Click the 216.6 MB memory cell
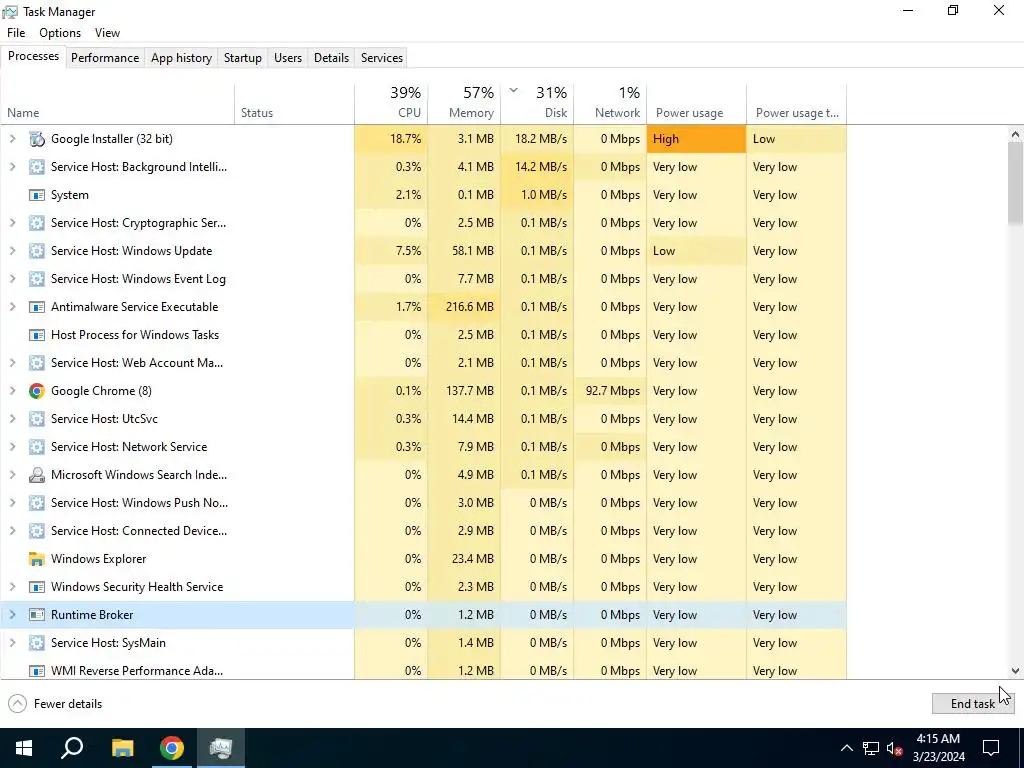Viewport: 1024px width, 768px height. pyautogui.click(x=464, y=307)
